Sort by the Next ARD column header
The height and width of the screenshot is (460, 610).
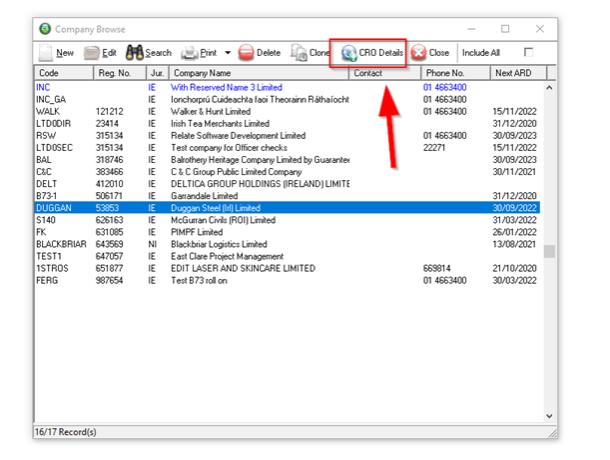click(x=519, y=73)
